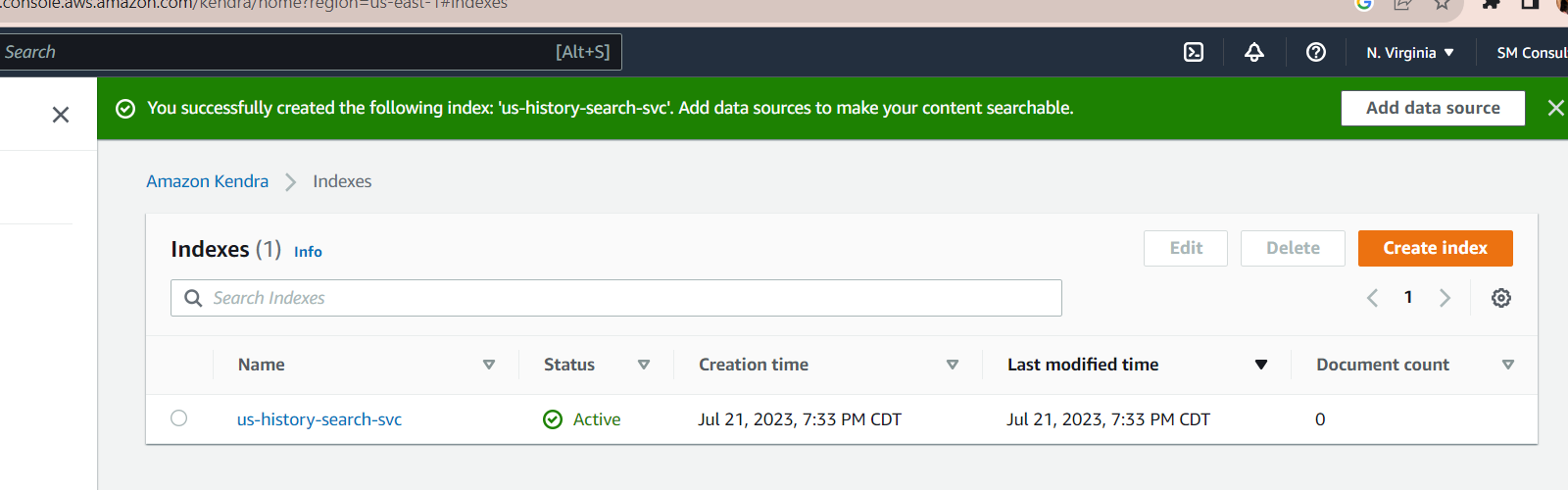Click the green Active checkmark icon
This screenshot has width=1568, height=490.
(x=553, y=419)
